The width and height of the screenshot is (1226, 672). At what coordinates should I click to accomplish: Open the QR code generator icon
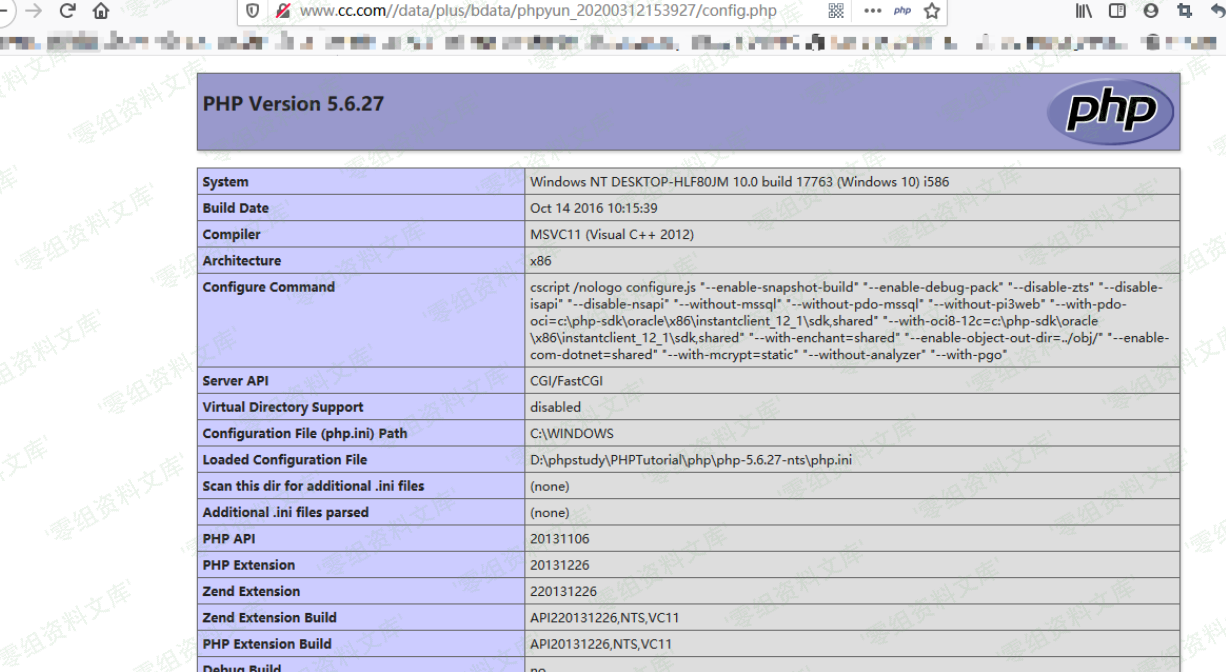pos(836,11)
